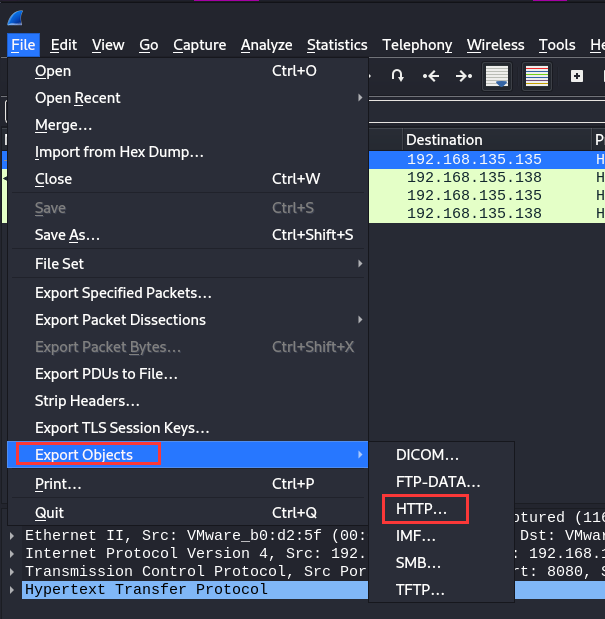Select Strip Headers… menu entry

[x=188, y=401]
